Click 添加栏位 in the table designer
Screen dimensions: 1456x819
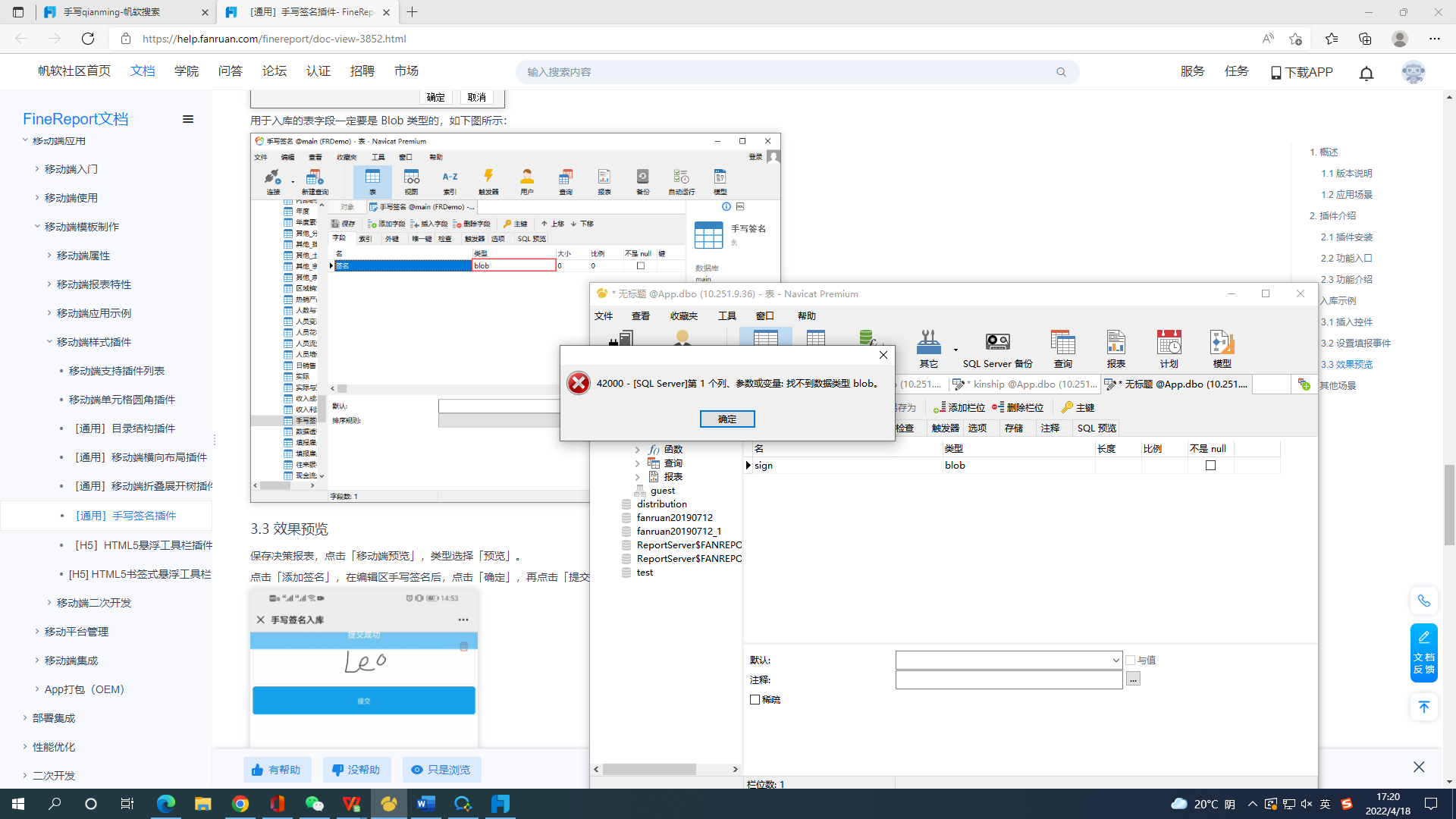click(x=959, y=407)
